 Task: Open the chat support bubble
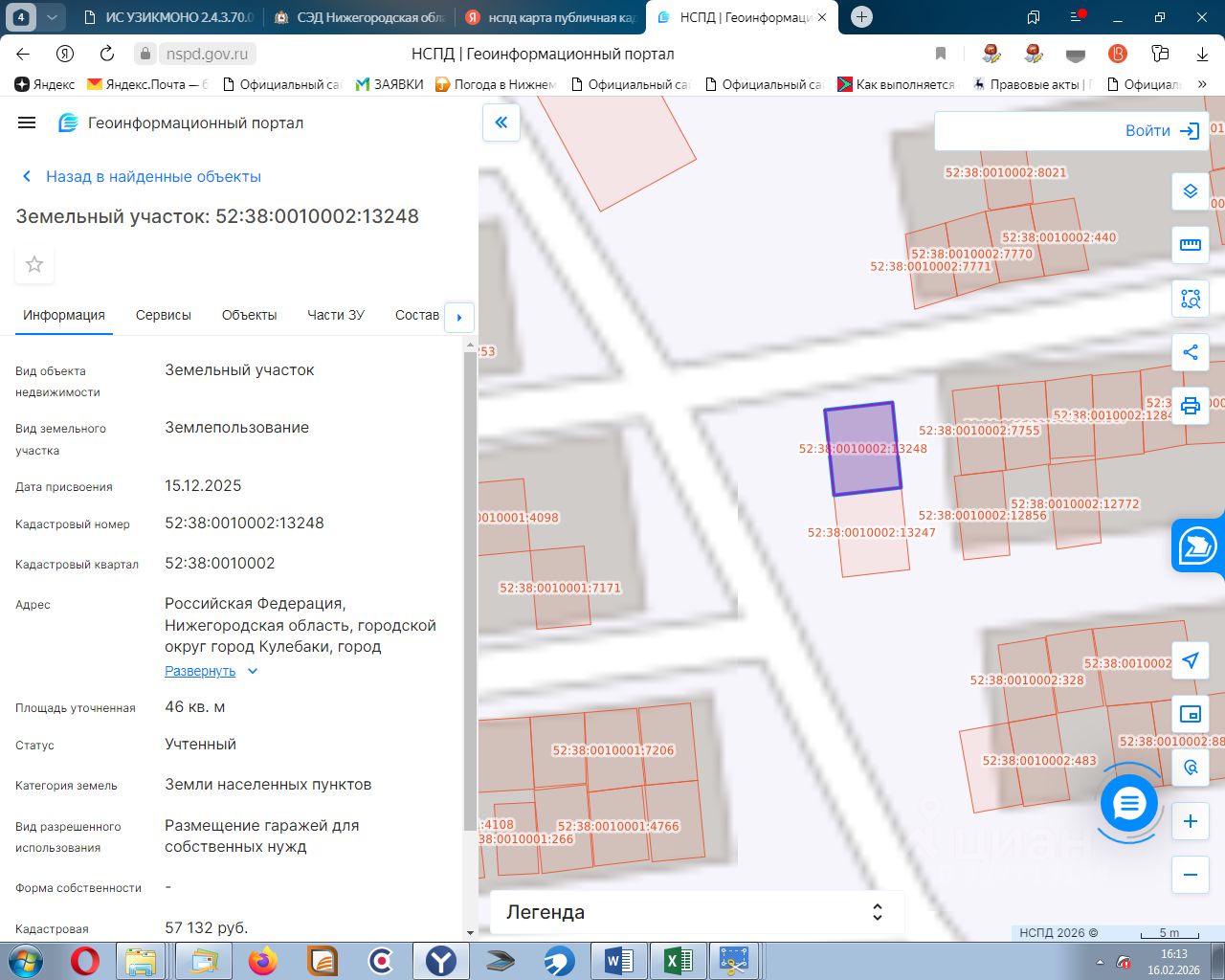1129,804
